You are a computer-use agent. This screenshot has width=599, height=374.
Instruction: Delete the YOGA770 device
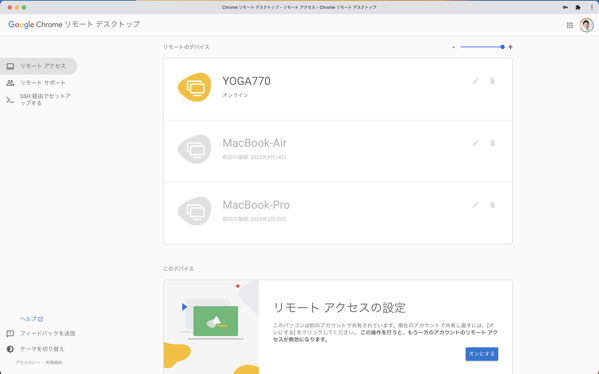(x=492, y=81)
